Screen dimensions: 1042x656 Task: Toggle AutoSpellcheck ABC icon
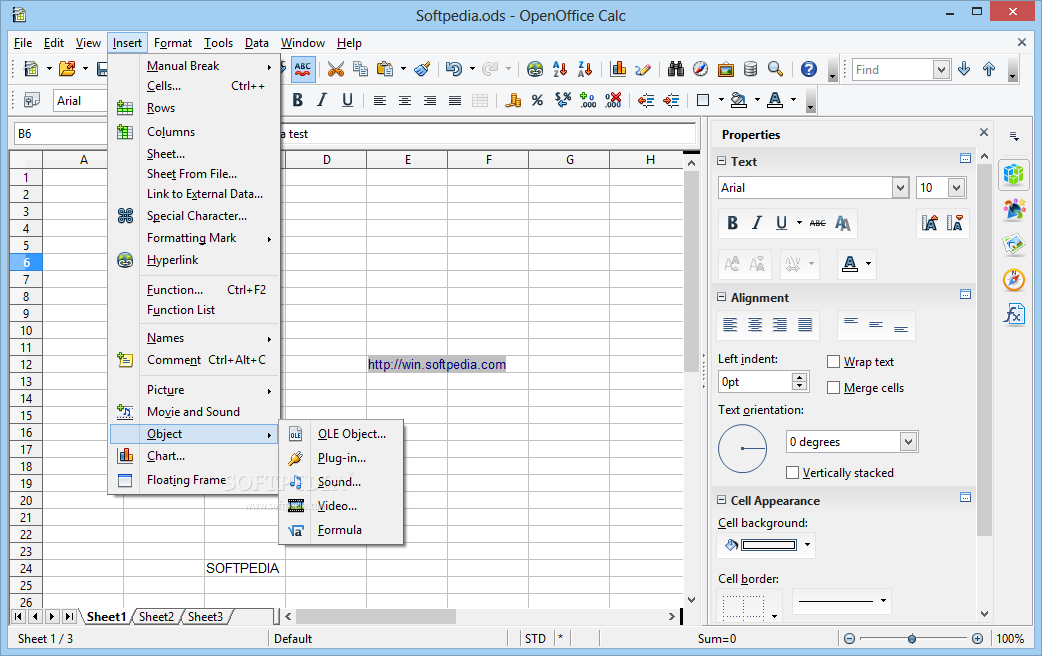point(302,69)
